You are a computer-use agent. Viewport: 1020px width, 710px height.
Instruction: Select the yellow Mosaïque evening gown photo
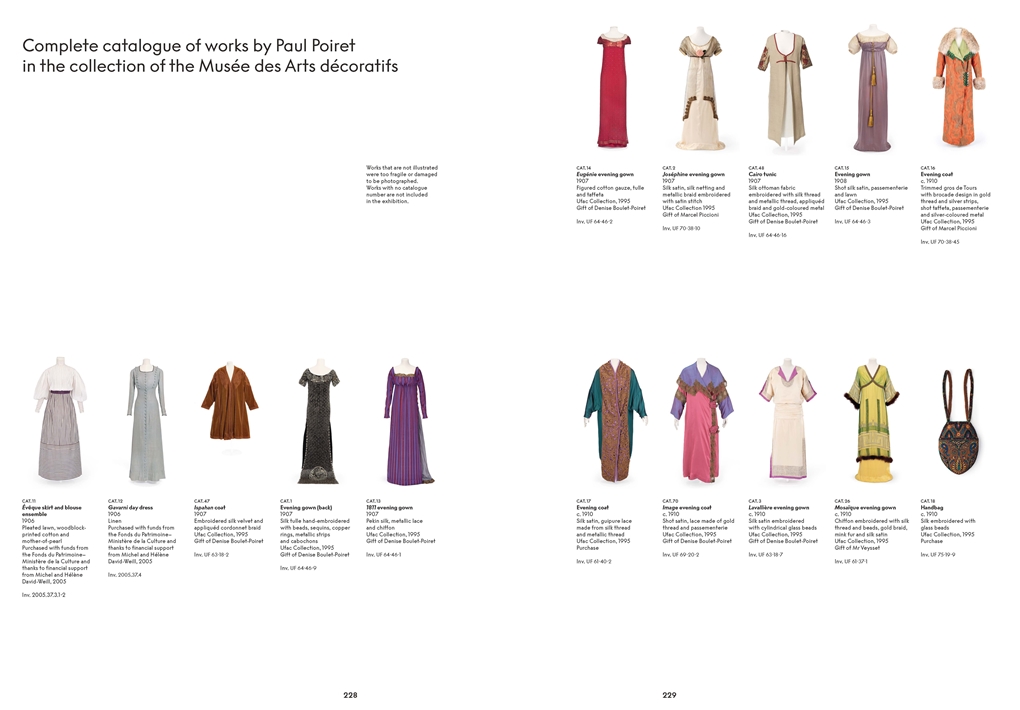[871, 422]
